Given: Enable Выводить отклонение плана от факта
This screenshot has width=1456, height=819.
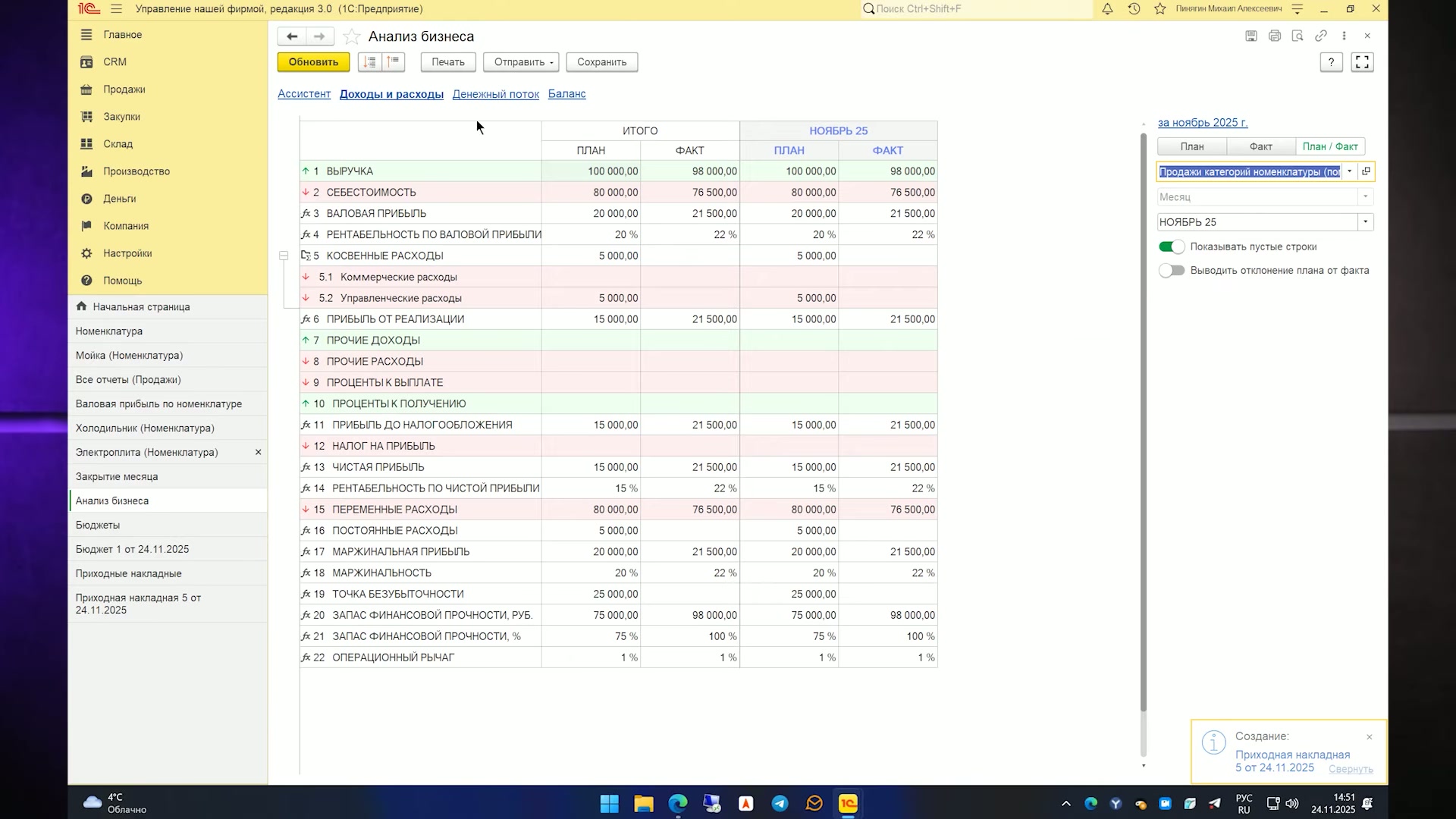Looking at the screenshot, I should [x=1172, y=271].
